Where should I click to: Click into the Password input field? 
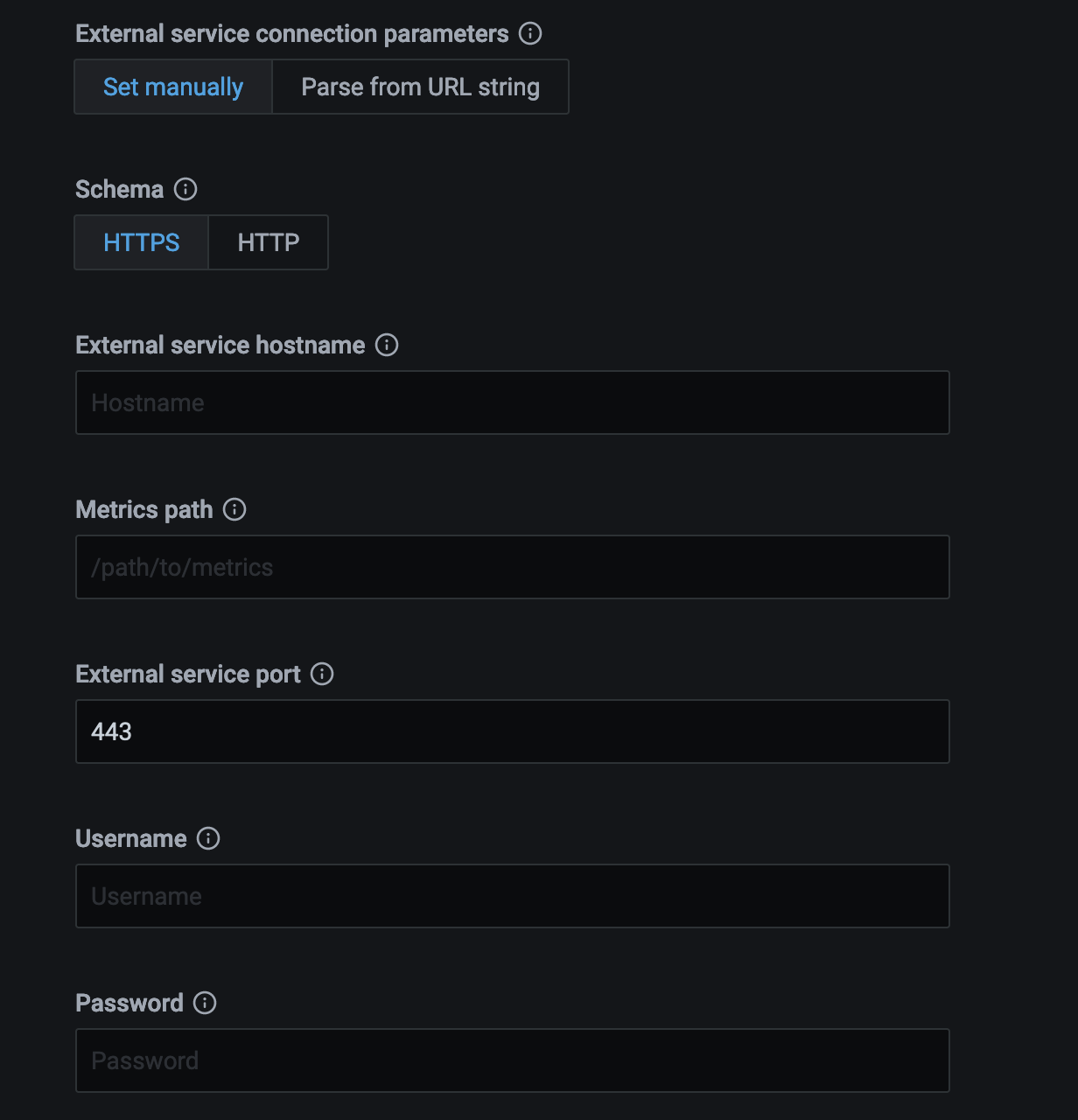tap(513, 1060)
